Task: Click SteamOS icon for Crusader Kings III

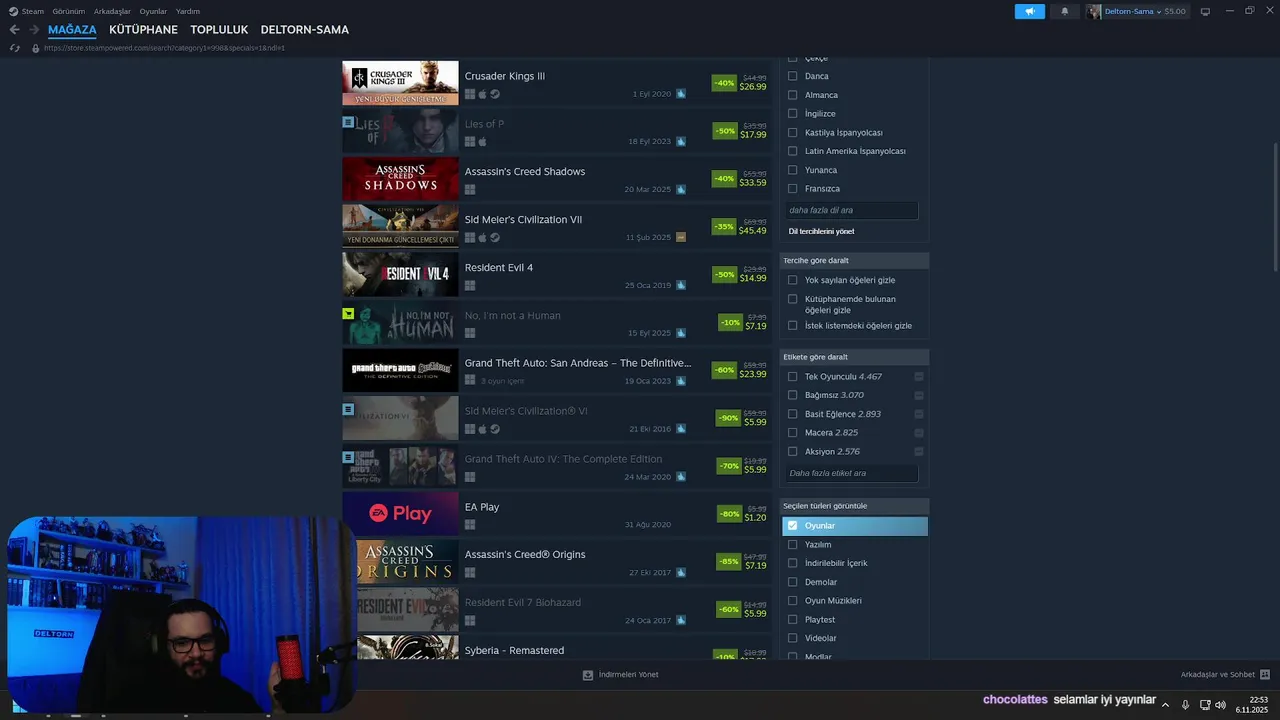Action: click(495, 94)
